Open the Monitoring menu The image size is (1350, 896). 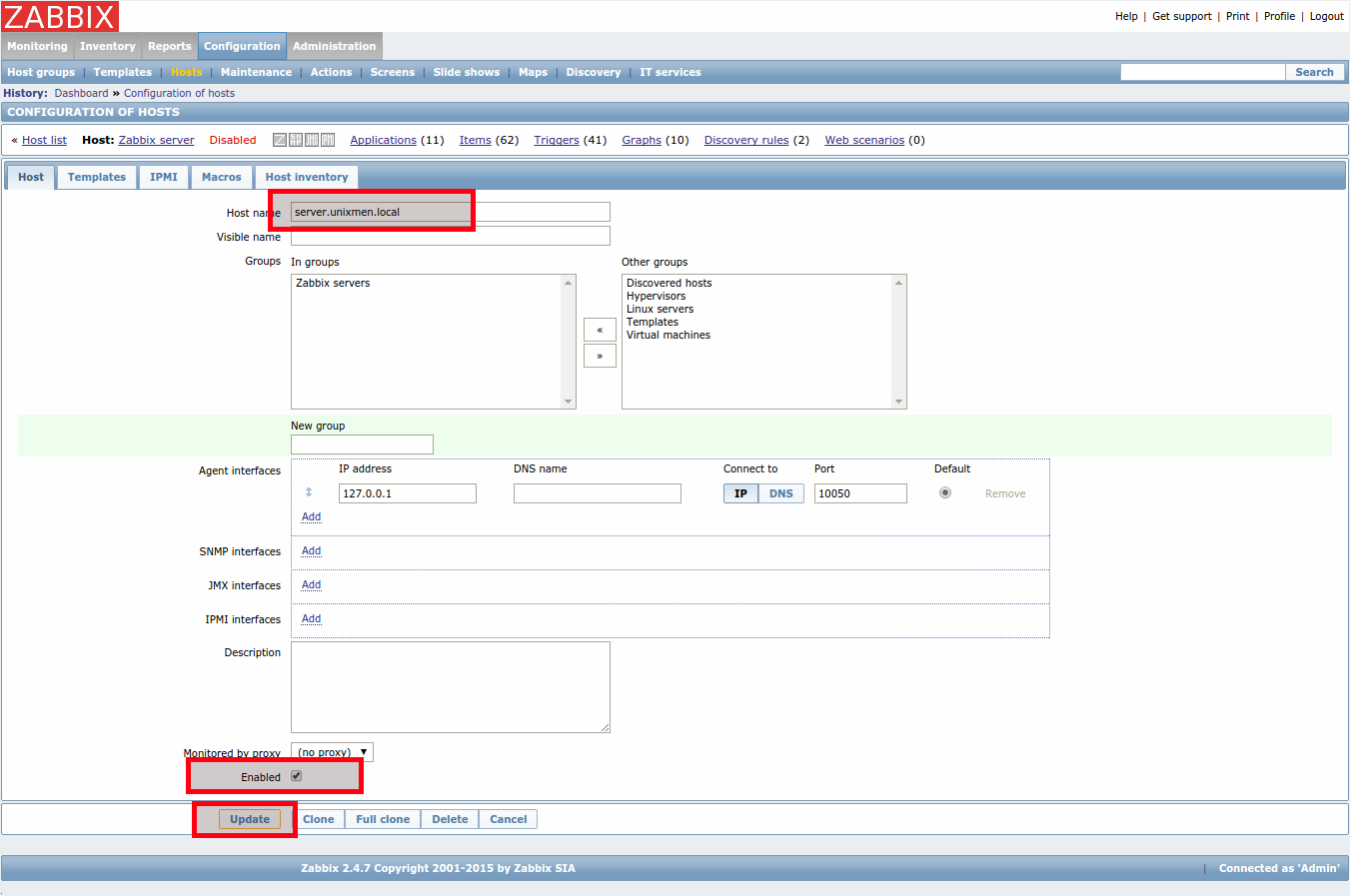pyautogui.click(x=37, y=46)
